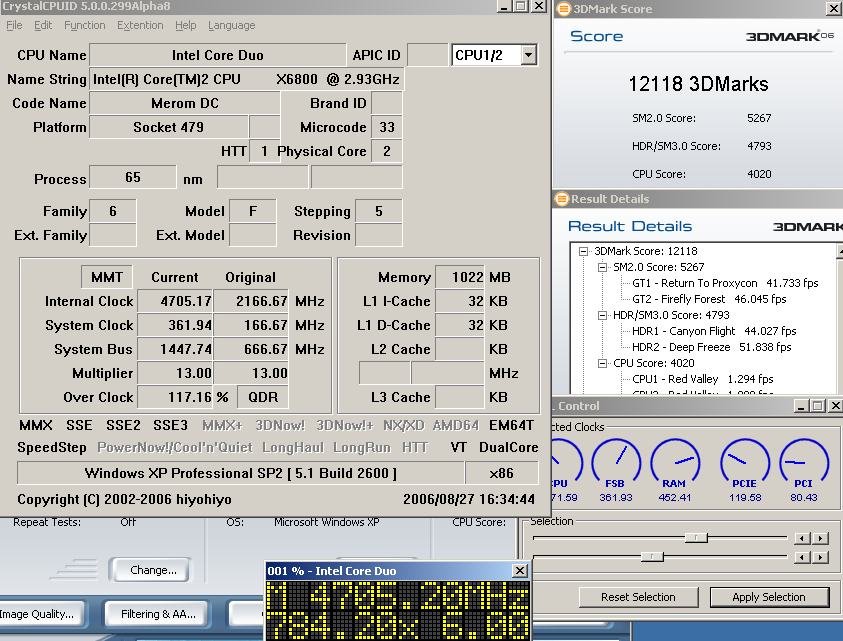Click the Platform field Socket 479
This screenshot has height=641, width=843.
click(168, 127)
